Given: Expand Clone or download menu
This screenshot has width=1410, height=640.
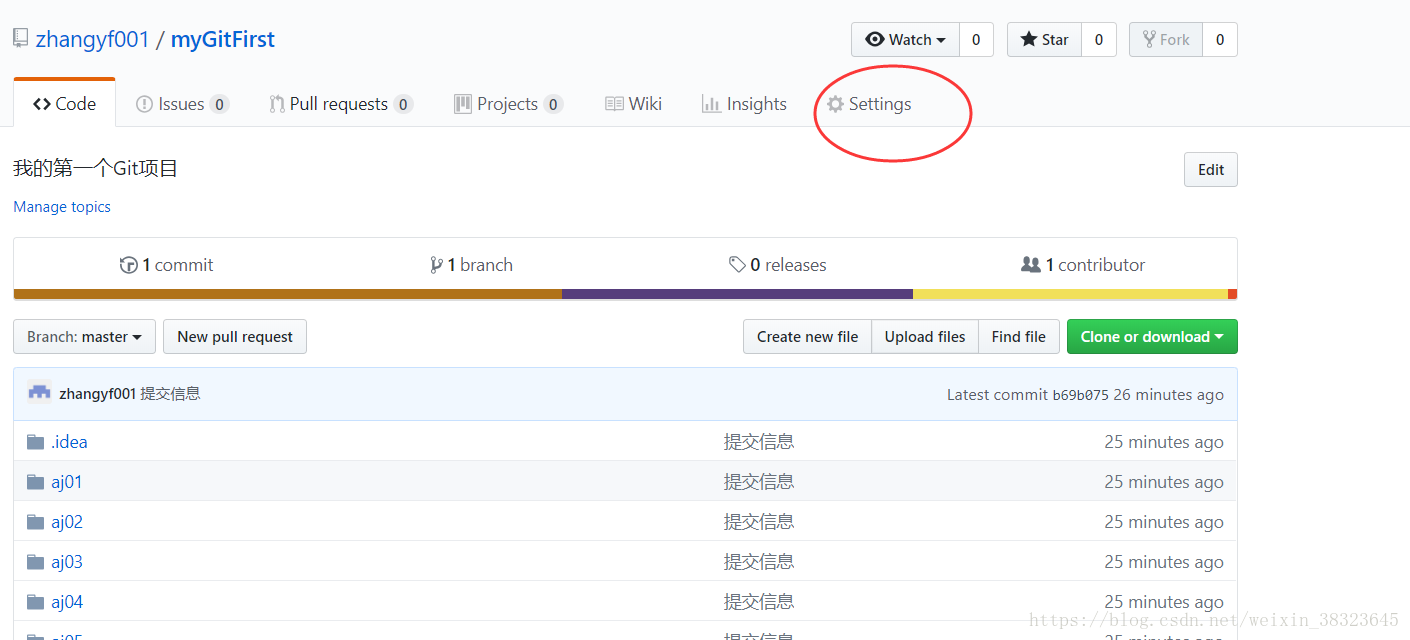Looking at the screenshot, I should pos(1152,337).
